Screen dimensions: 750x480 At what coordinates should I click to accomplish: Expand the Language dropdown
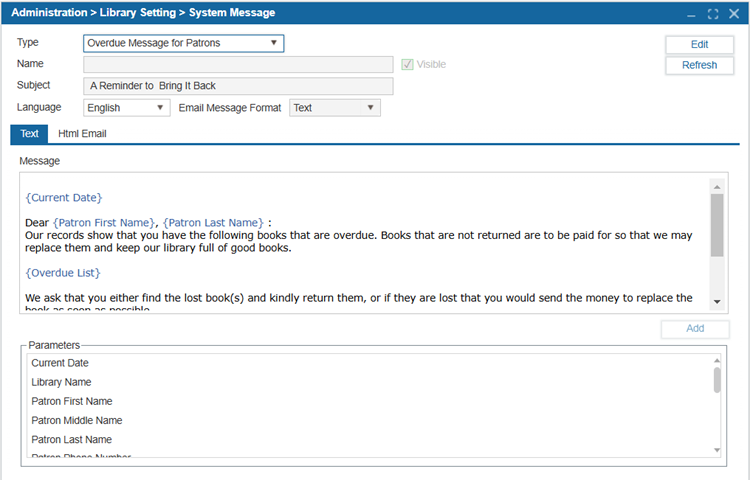[160, 108]
